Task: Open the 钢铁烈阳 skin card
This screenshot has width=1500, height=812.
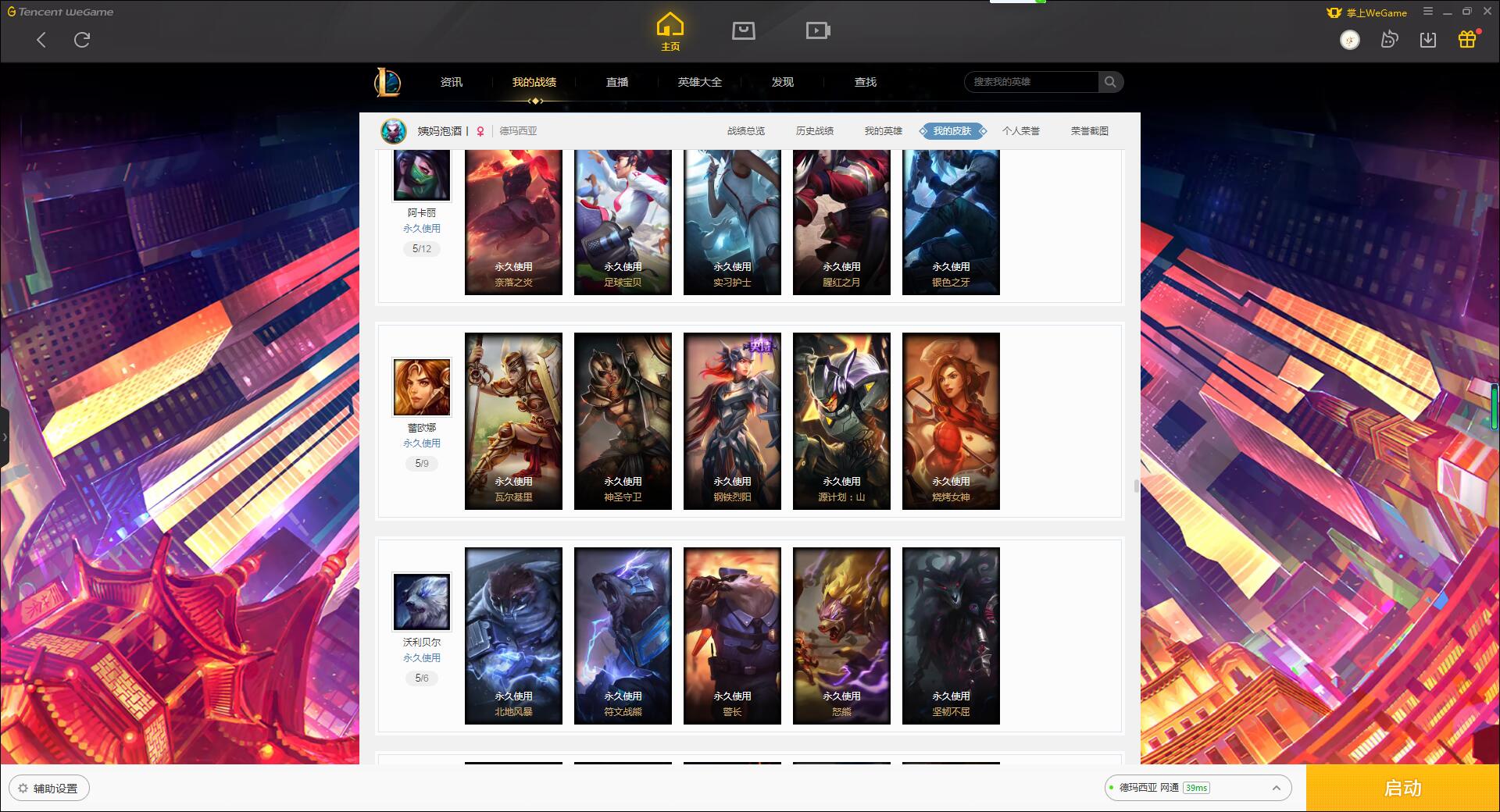Action: tap(732, 422)
